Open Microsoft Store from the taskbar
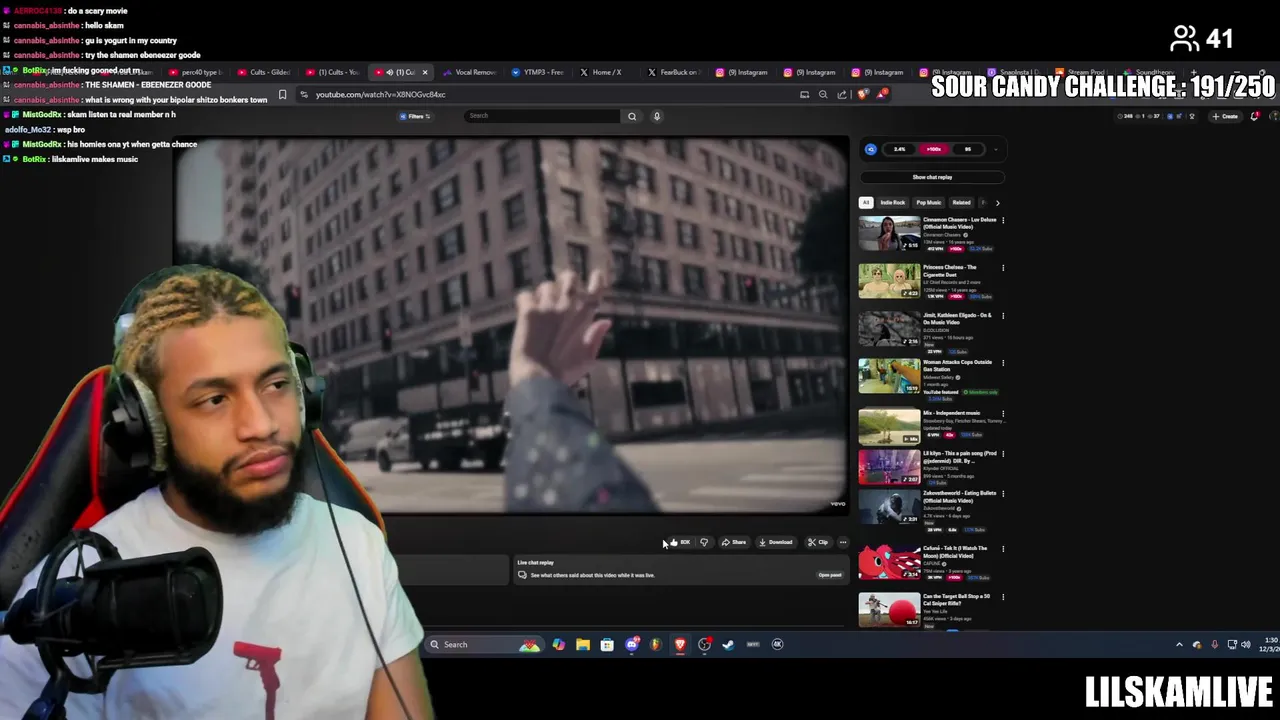The width and height of the screenshot is (1280, 720). point(607,645)
